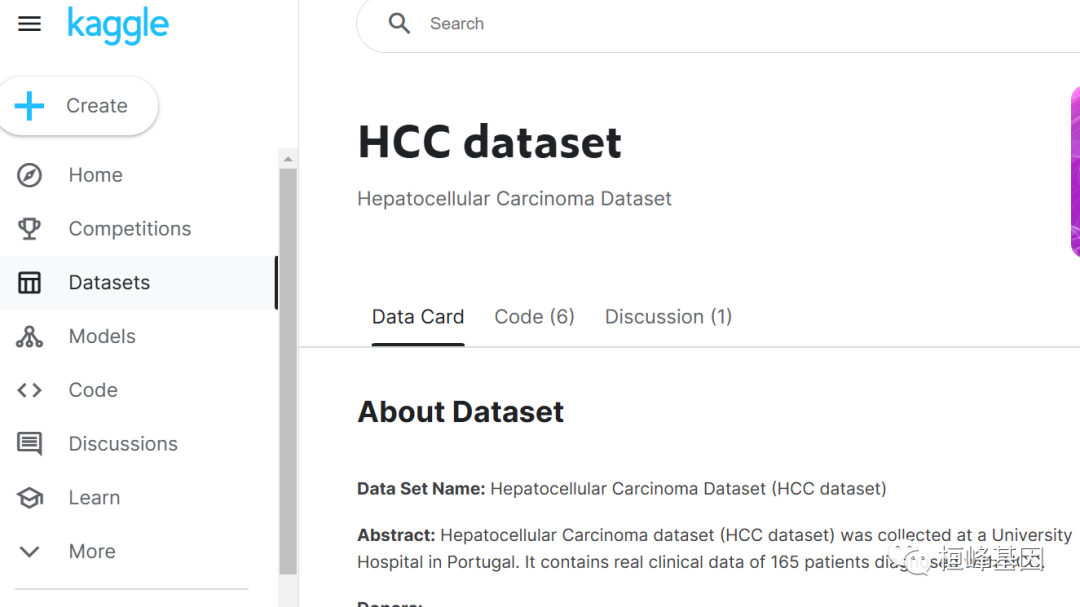Click the Datasets grid icon
This screenshot has width=1080, height=607.
coord(30,282)
